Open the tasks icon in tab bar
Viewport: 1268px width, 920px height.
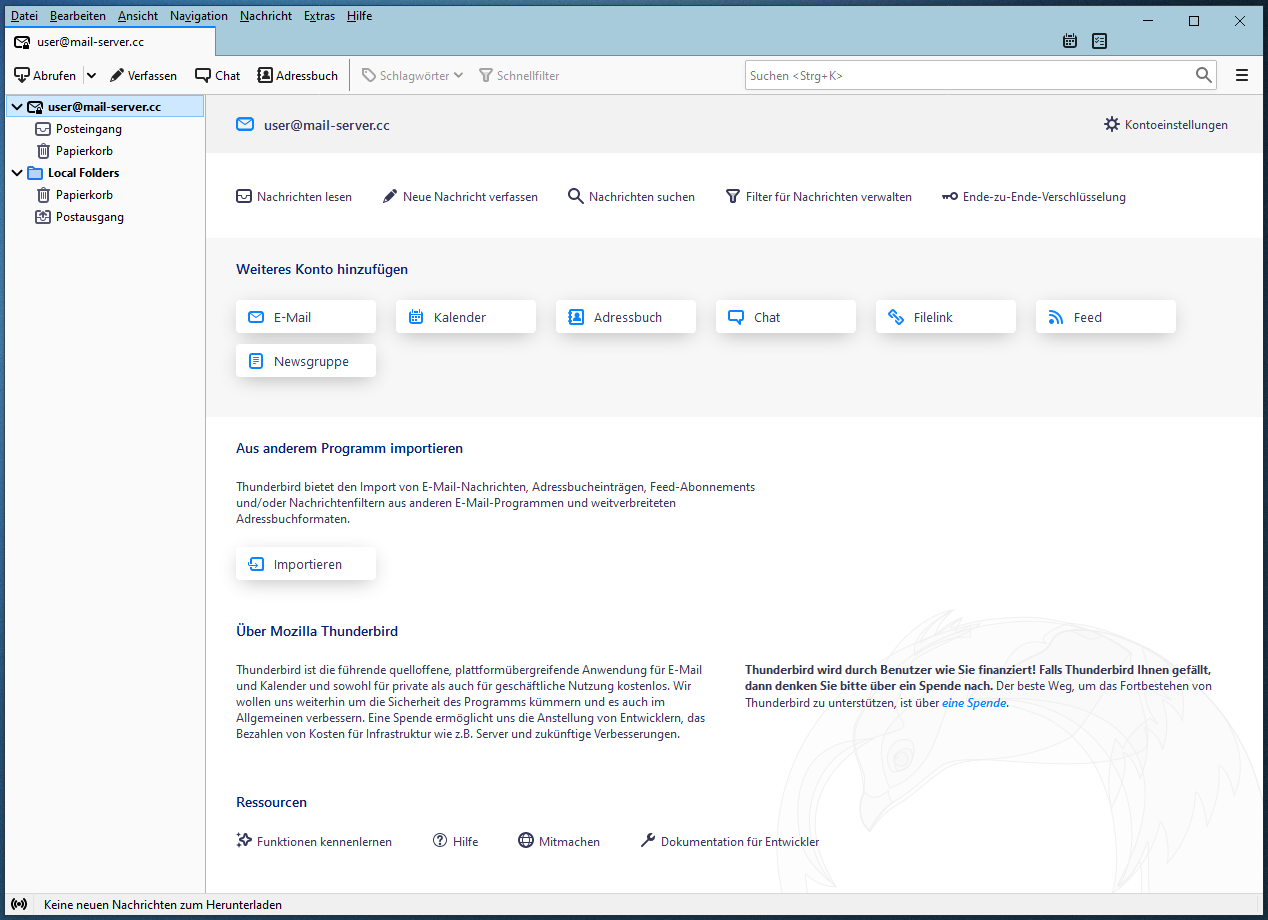click(1100, 41)
